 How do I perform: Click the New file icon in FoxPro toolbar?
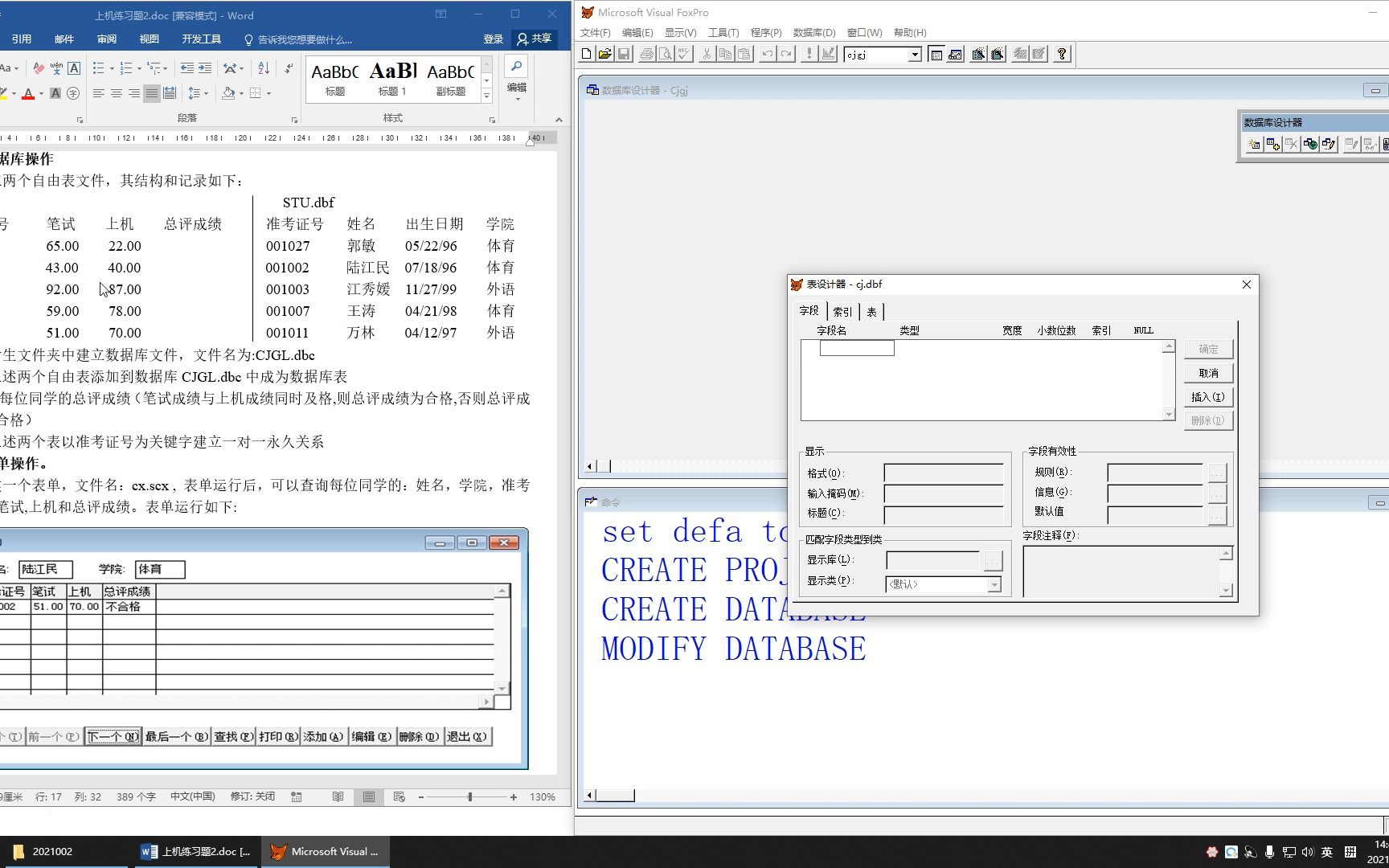(587, 54)
